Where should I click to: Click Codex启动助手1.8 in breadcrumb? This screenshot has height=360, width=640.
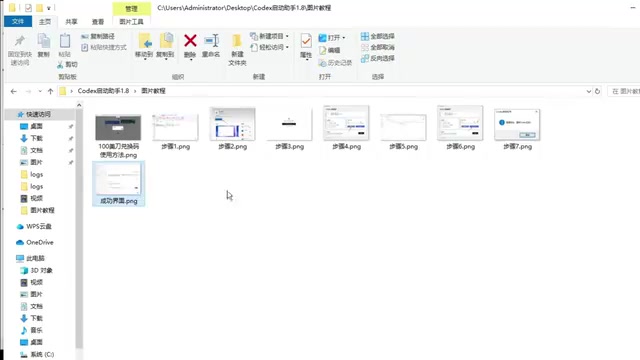(x=103, y=91)
